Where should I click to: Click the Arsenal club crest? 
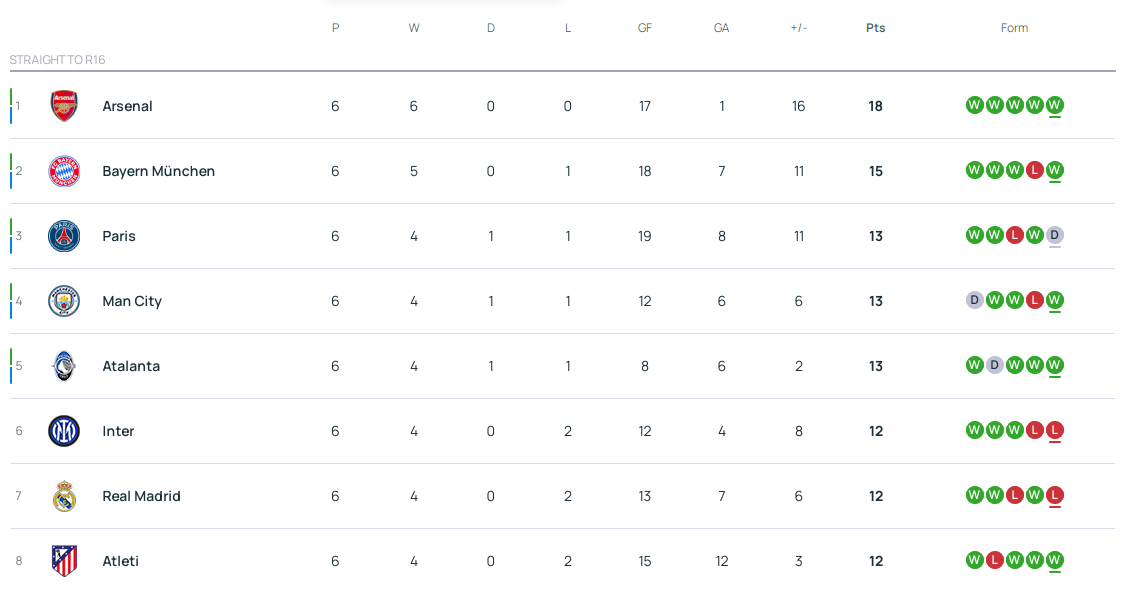point(64,106)
